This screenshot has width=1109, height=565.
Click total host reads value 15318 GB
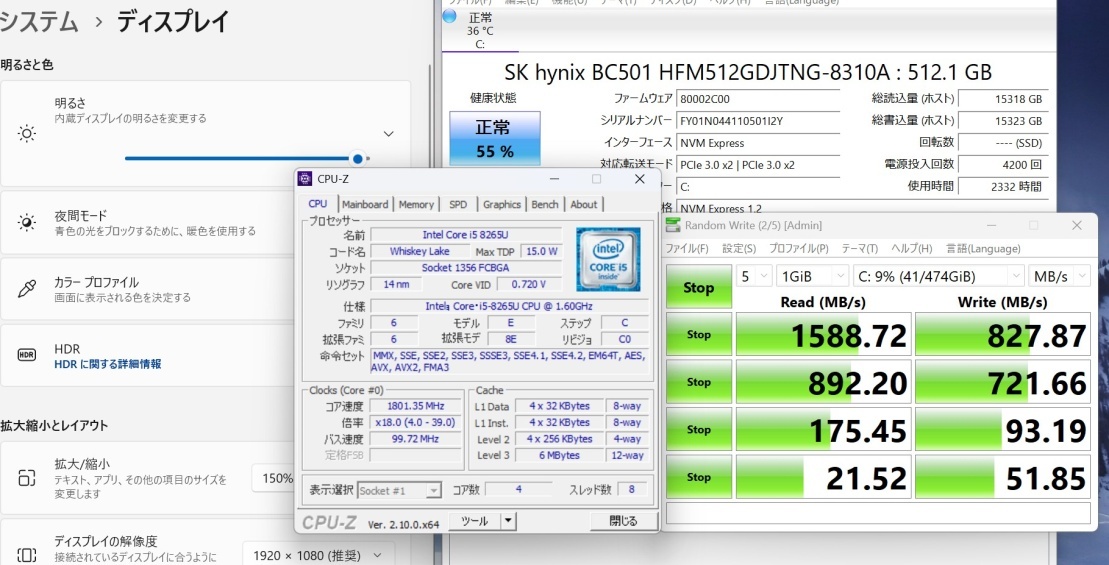[x=1003, y=100]
